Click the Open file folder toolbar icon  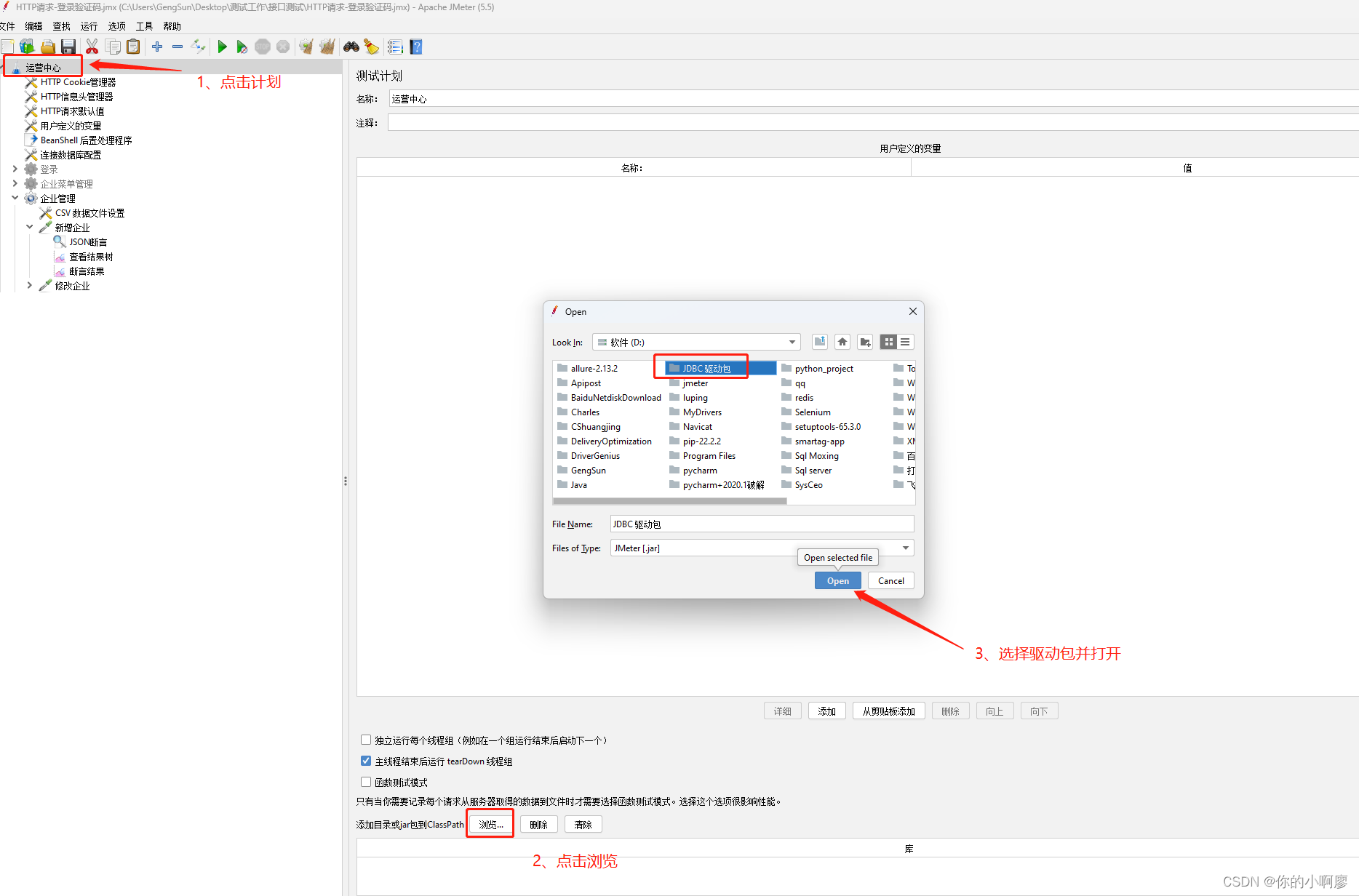pos(48,47)
